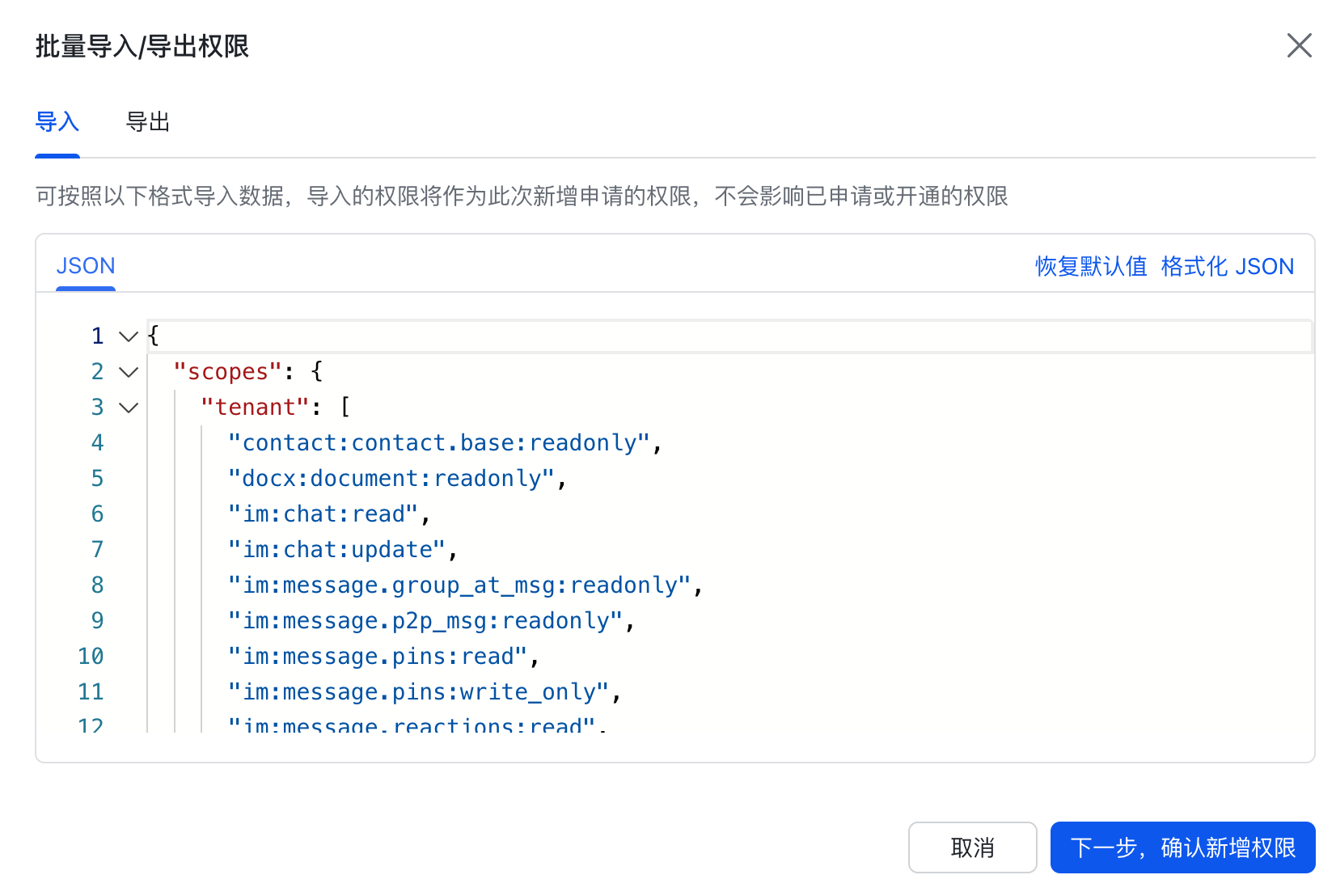
Task: Collapse the root object on line 1
Action: click(129, 336)
